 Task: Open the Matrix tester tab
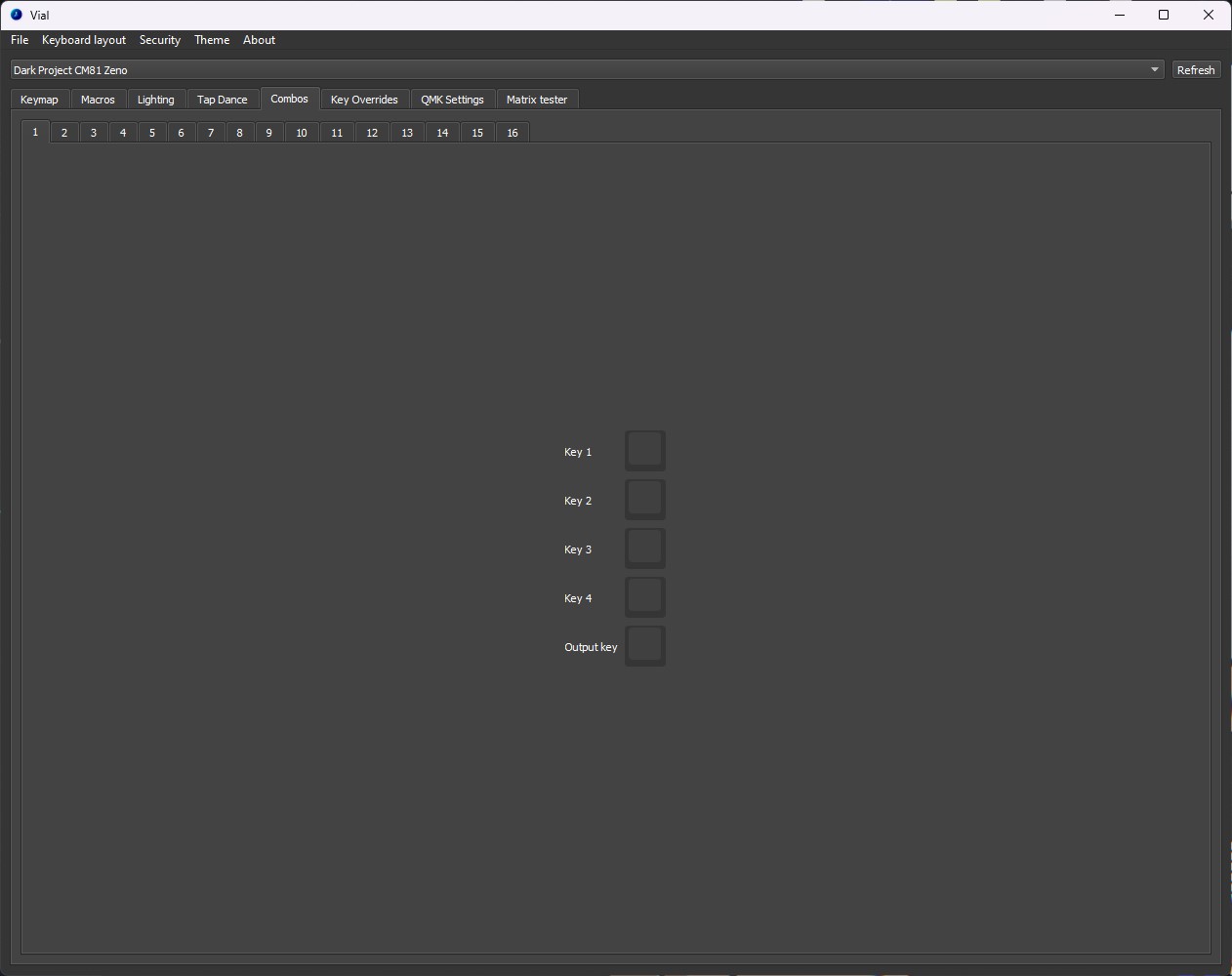[537, 100]
